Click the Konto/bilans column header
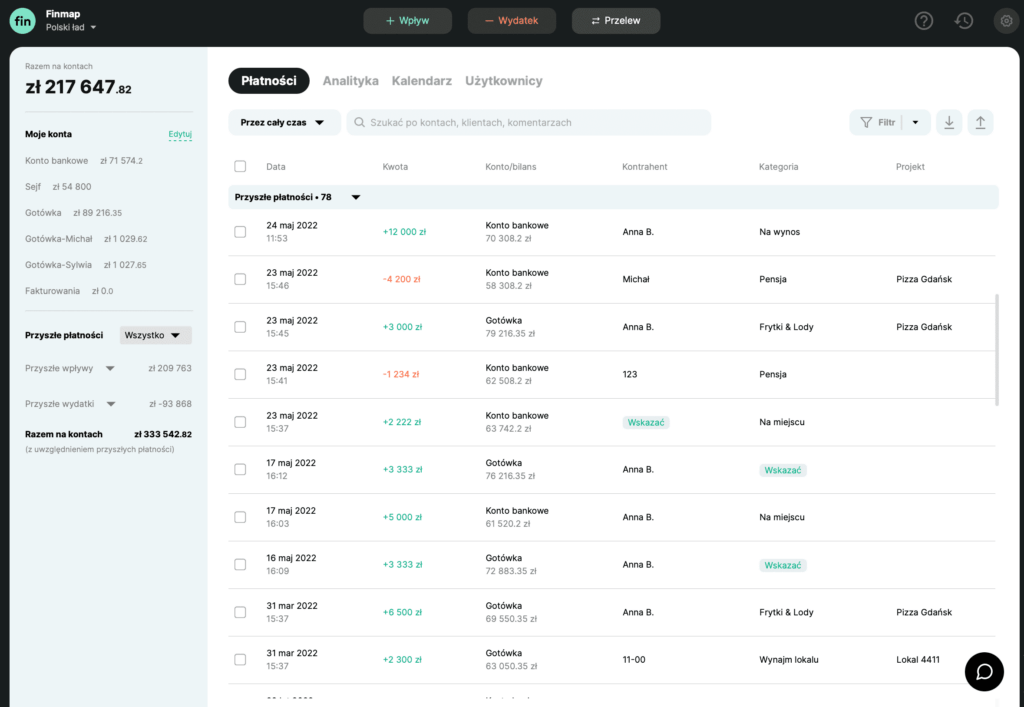Image resolution: width=1024 pixels, height=707 pixels. click(x=511, y=166)
